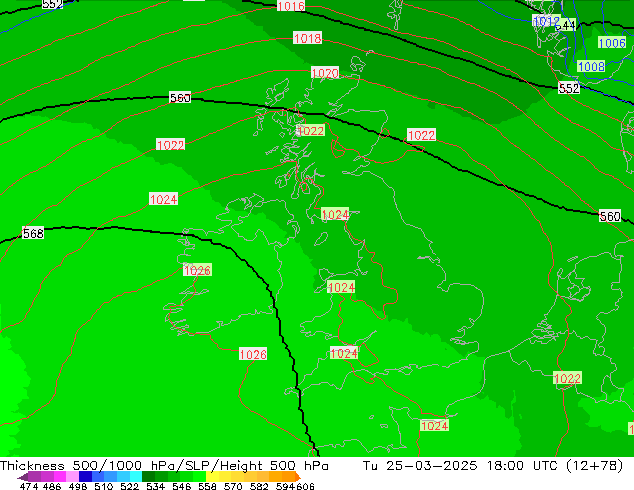Click the 1020 isobar label

[x=325, y=73]
